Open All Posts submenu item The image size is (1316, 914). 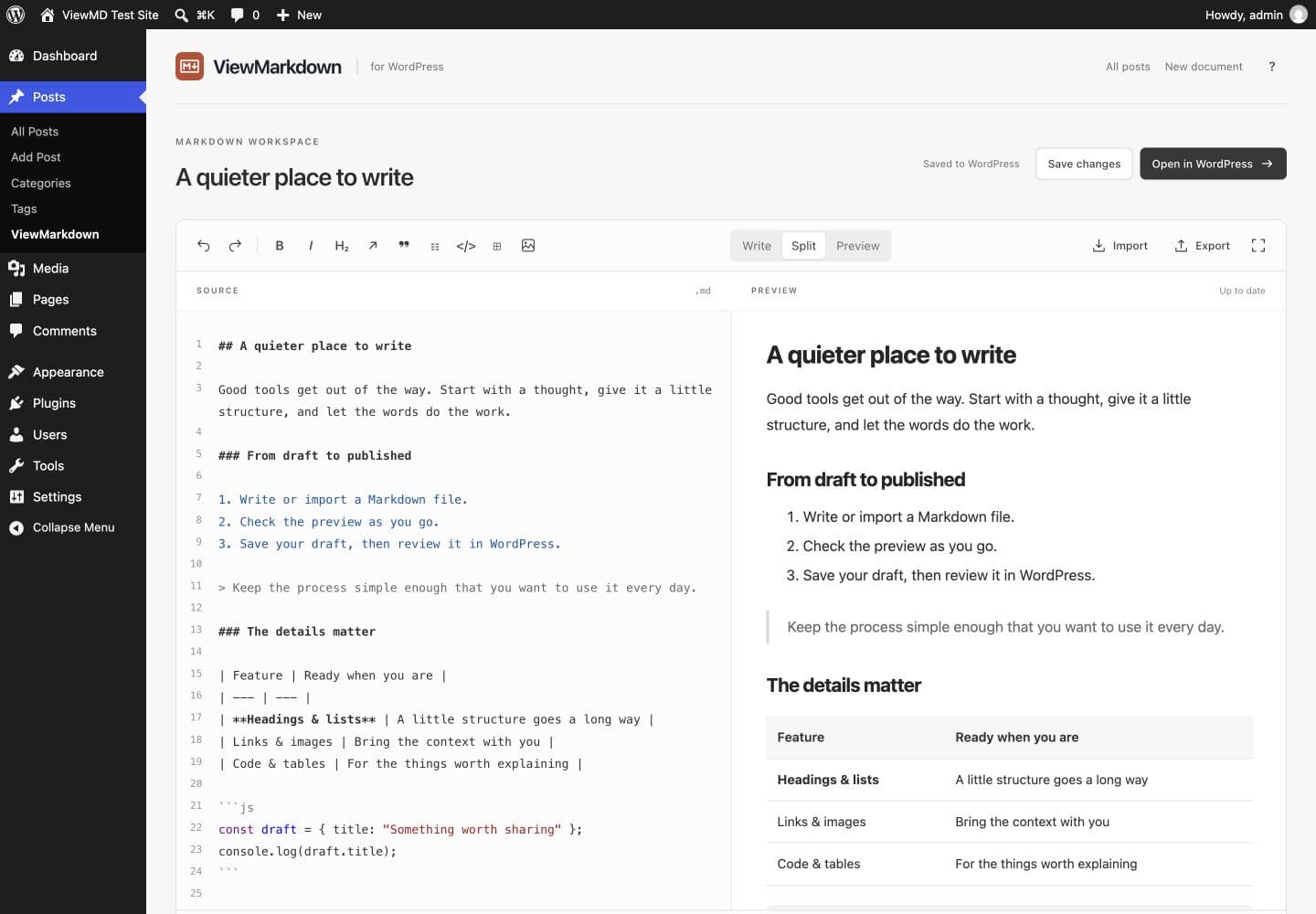35,132
